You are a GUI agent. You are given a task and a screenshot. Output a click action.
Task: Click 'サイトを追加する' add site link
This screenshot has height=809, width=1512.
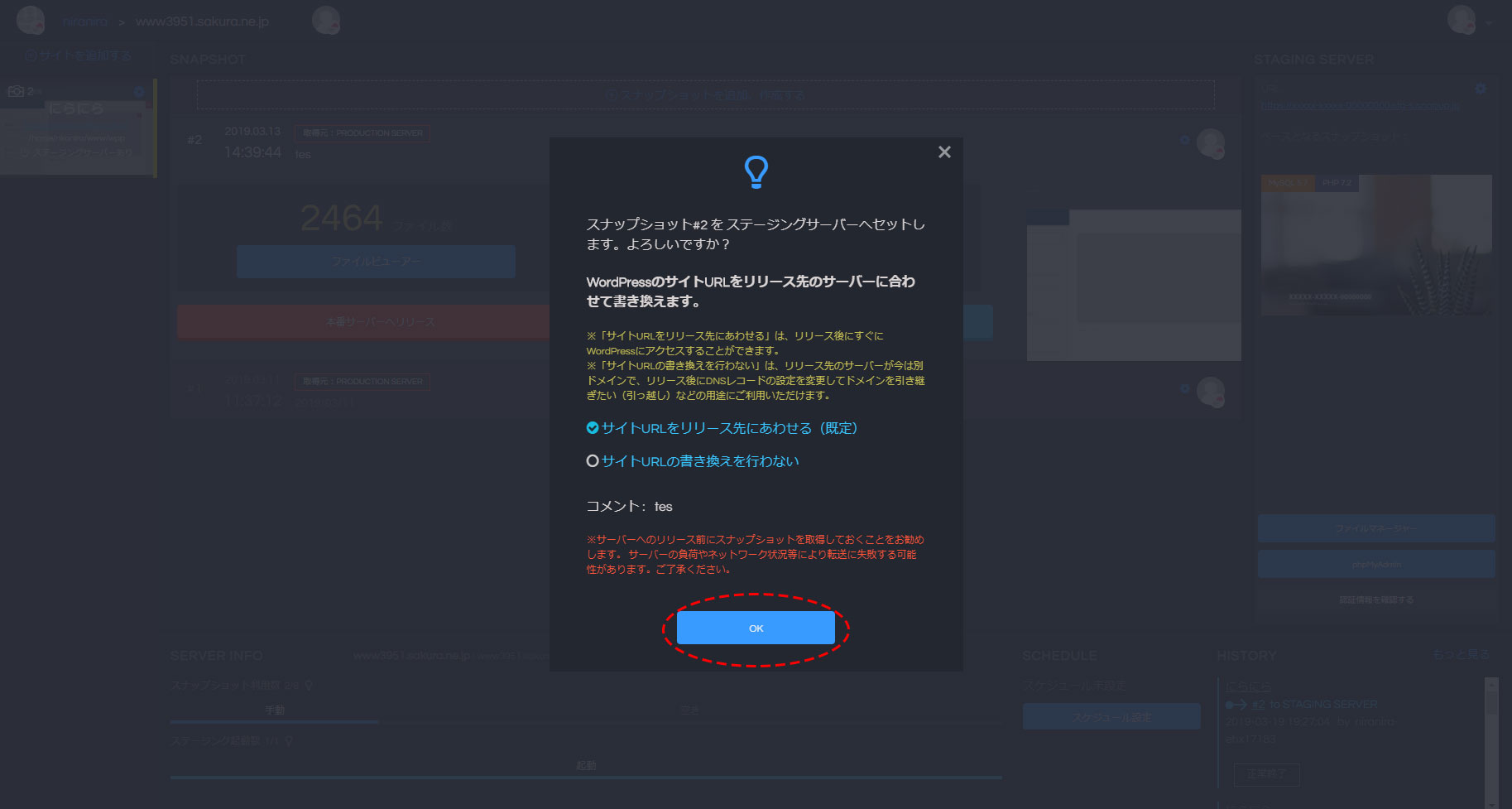point(79,55)
